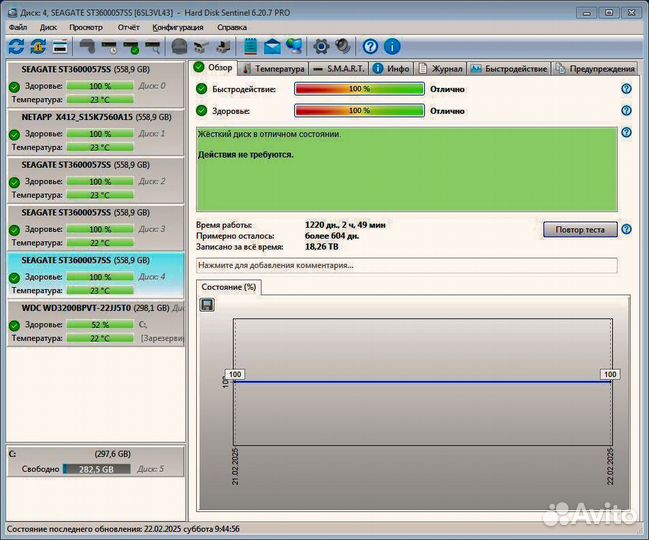Image resolution: width=649 pixels, height=540 pixels.
Task: Click help icon next to Повтор теста
Action: click(626, 229)
